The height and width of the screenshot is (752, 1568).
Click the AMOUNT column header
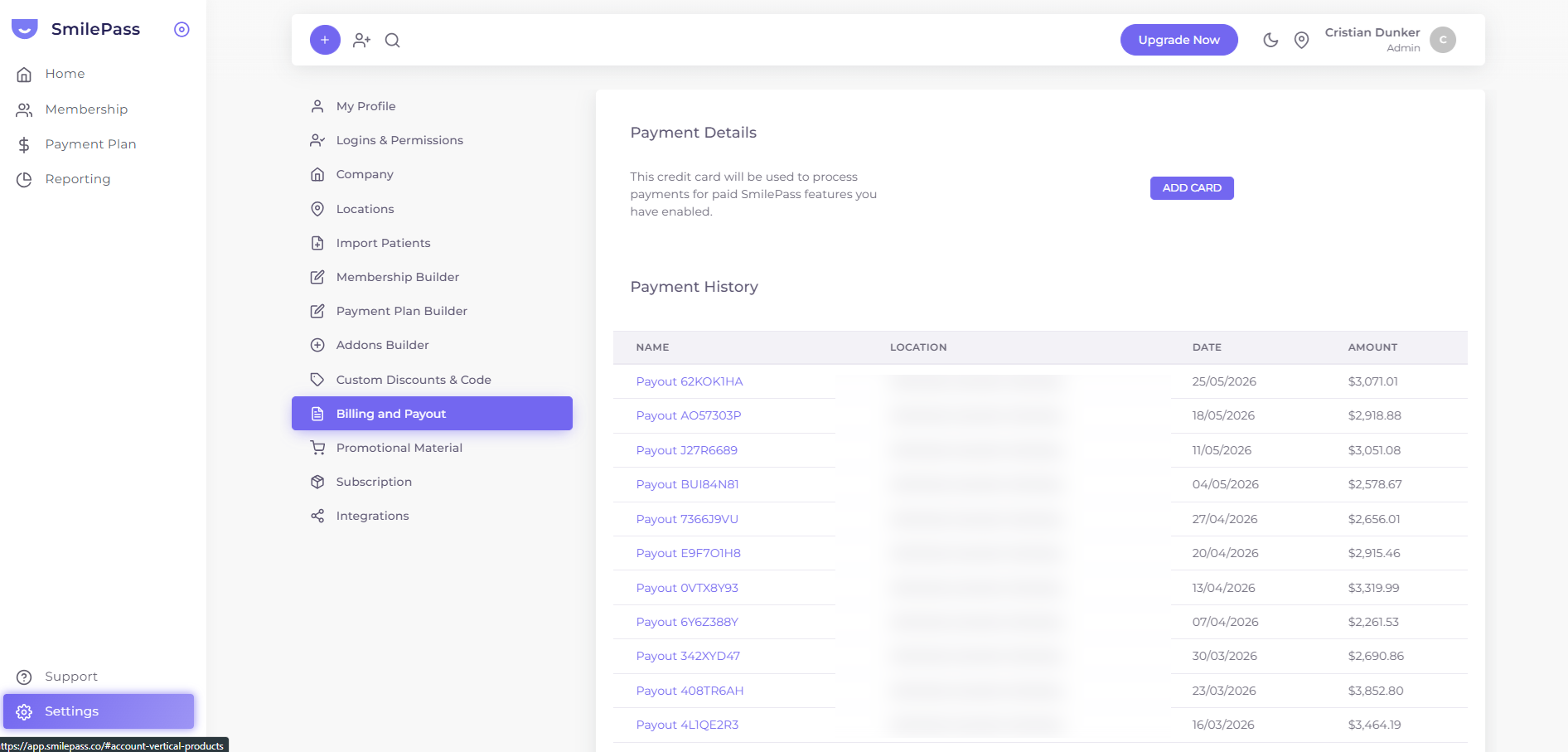click(x=1372, y=347)
